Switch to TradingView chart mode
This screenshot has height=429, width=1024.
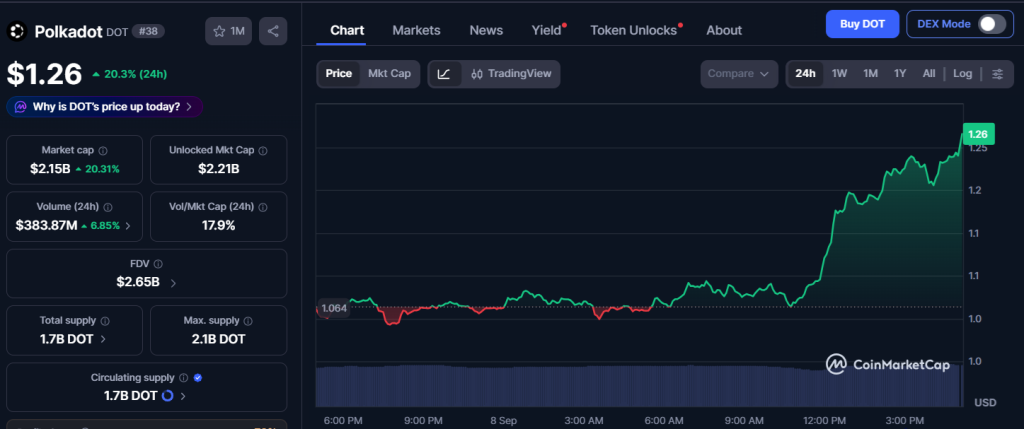click(x=511, y=74)
